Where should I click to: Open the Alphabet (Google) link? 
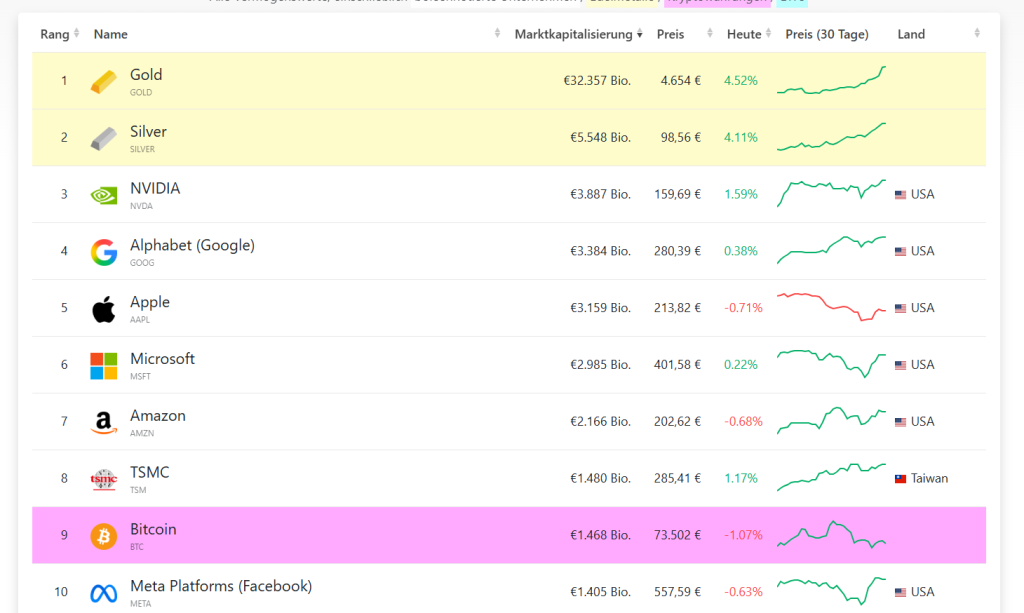[192, 245]
